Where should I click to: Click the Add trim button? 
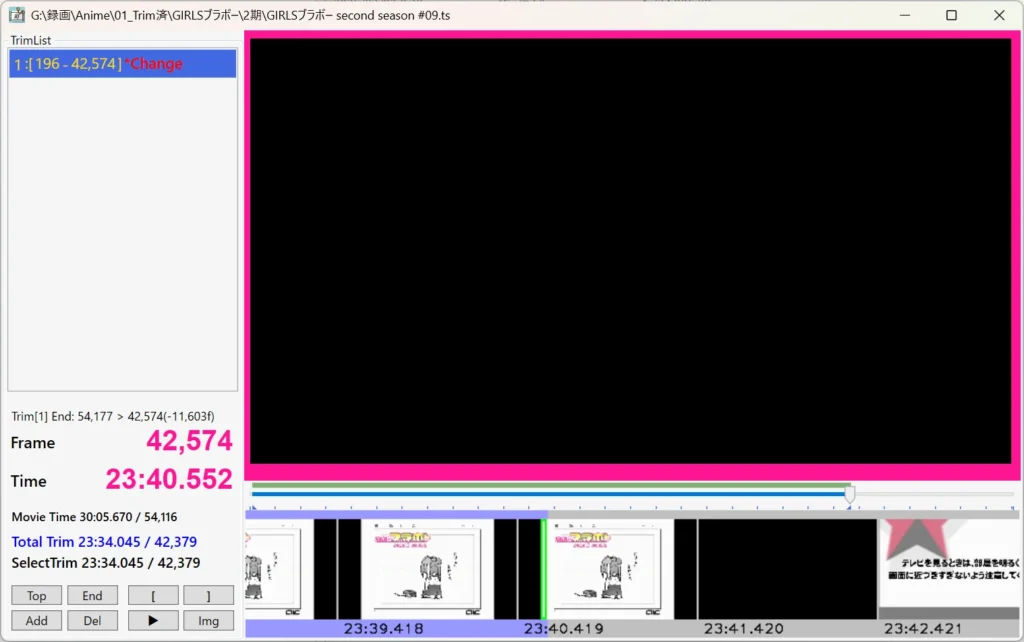(37, 620)
